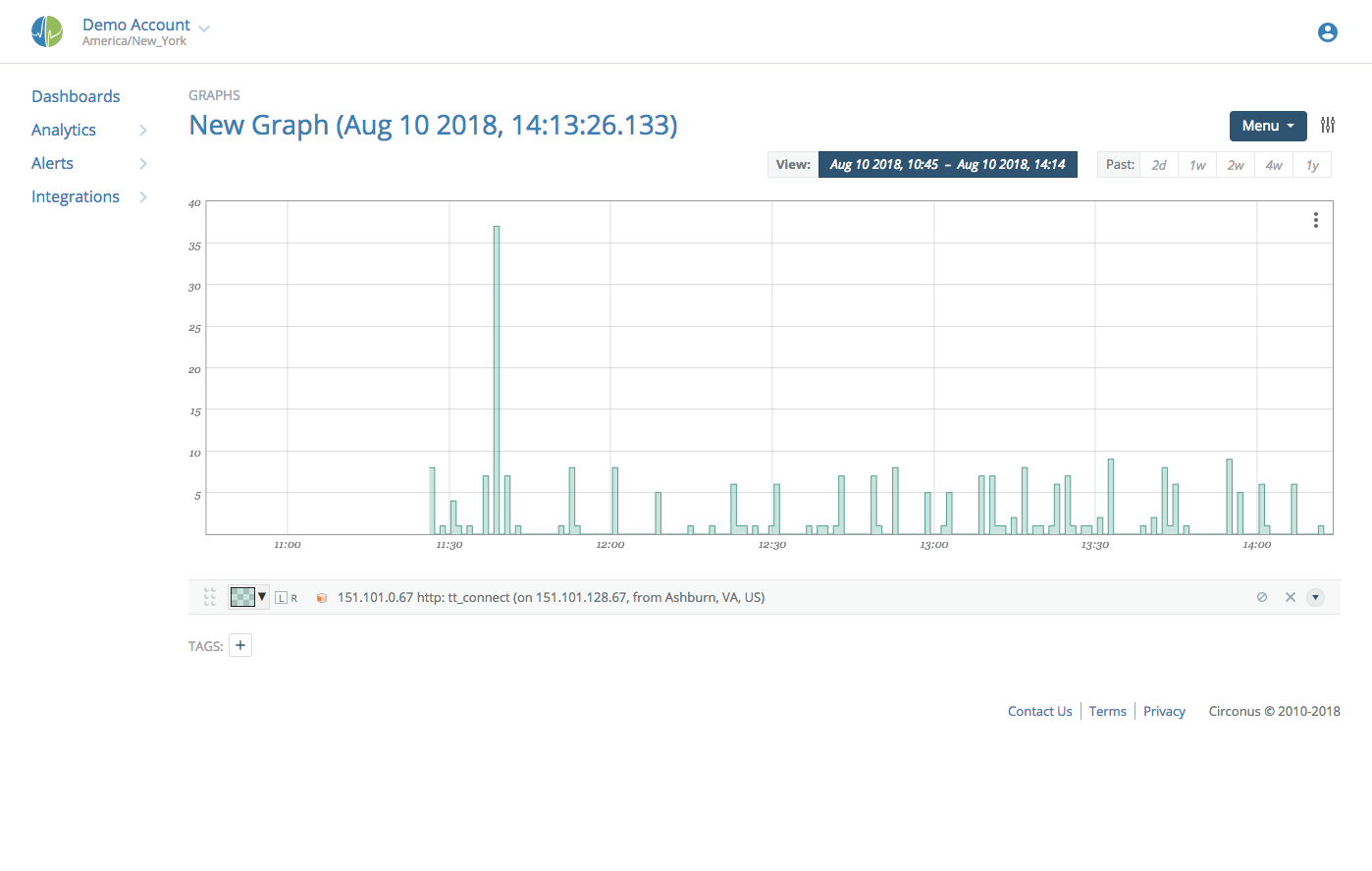This screenshot has width=1372, height=871.
Task: Click the legend drag handle icon
Action: pos(209,596)
